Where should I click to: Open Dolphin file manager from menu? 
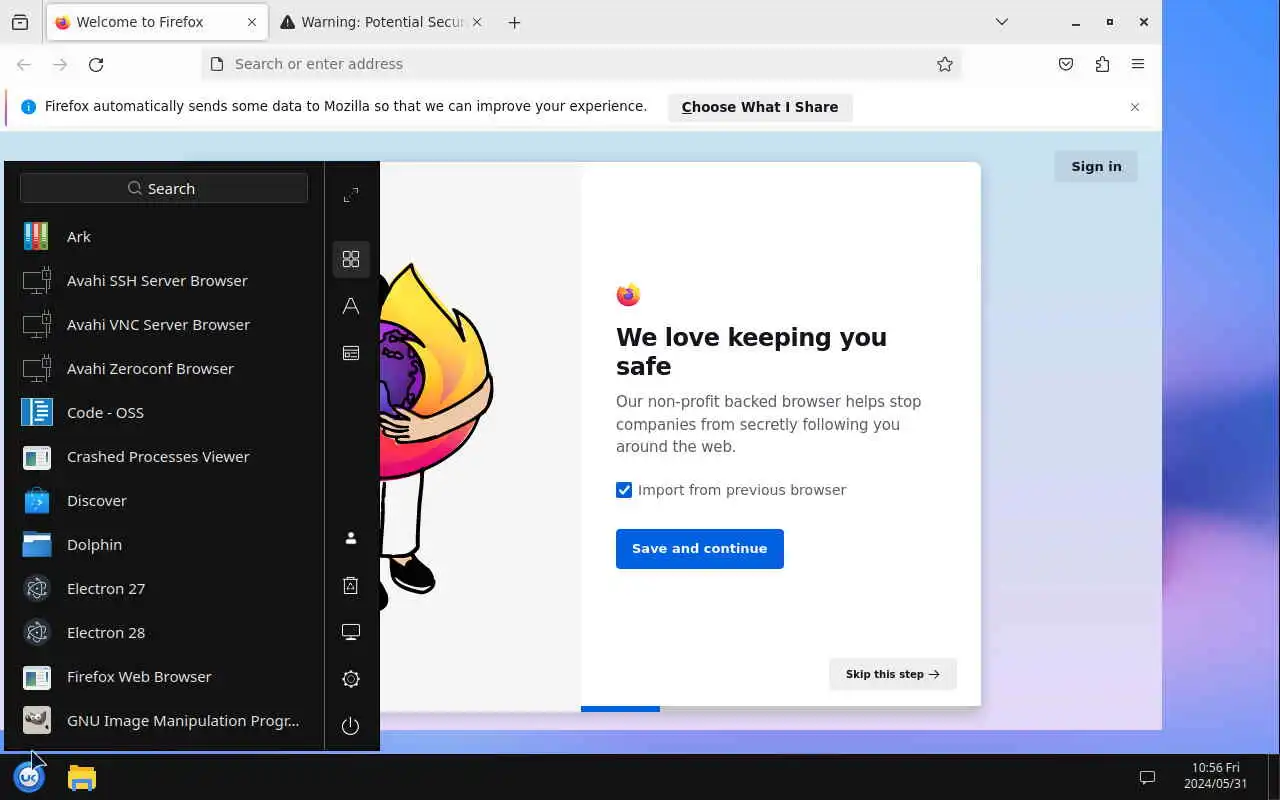pyautogui.click(x=164, y=545)
